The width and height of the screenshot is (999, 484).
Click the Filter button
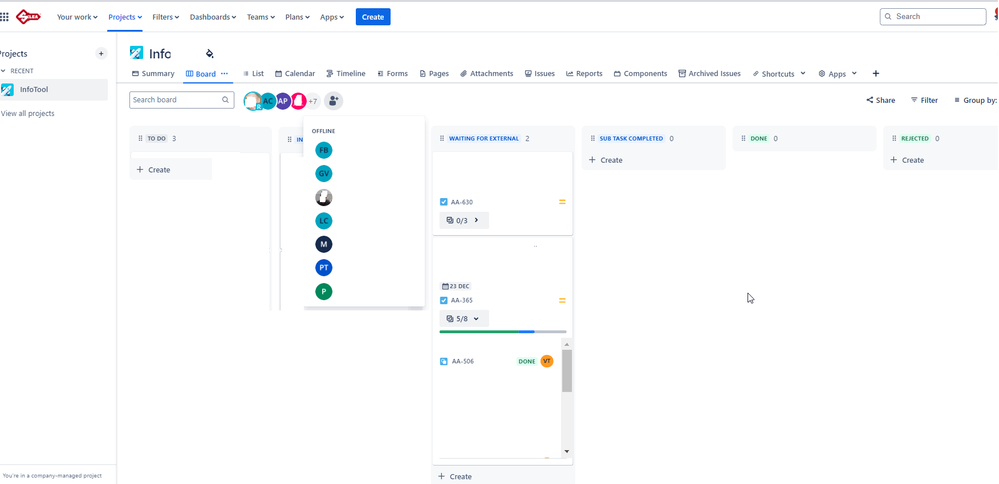click(924, 100)
